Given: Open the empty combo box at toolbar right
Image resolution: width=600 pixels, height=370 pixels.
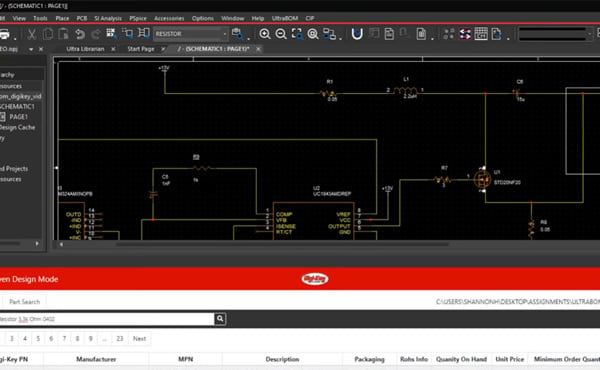Looking at the screenshot, I should pos(555,34).
